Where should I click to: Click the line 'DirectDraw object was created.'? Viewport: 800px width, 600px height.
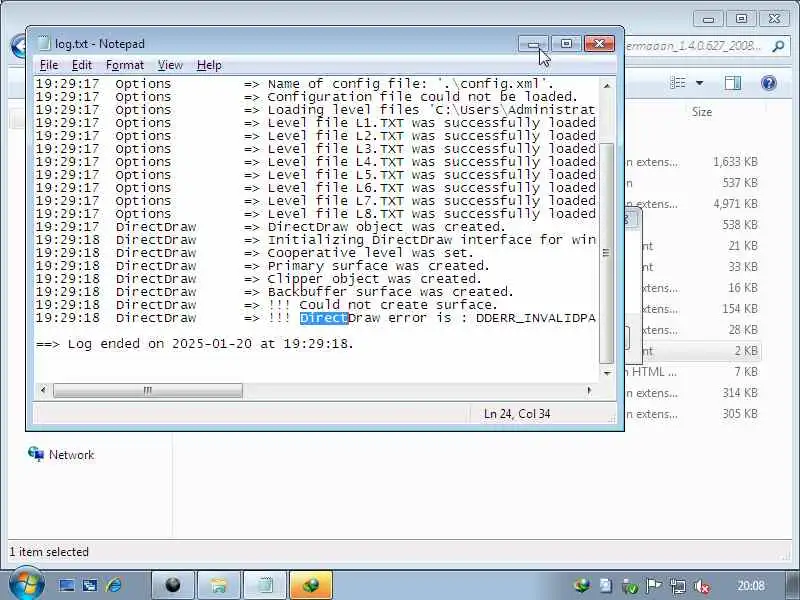tap(387, 227)
